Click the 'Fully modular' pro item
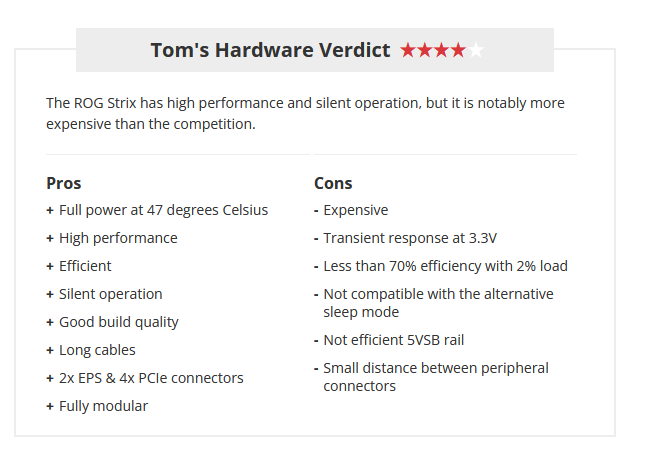 tap(104, 406)
